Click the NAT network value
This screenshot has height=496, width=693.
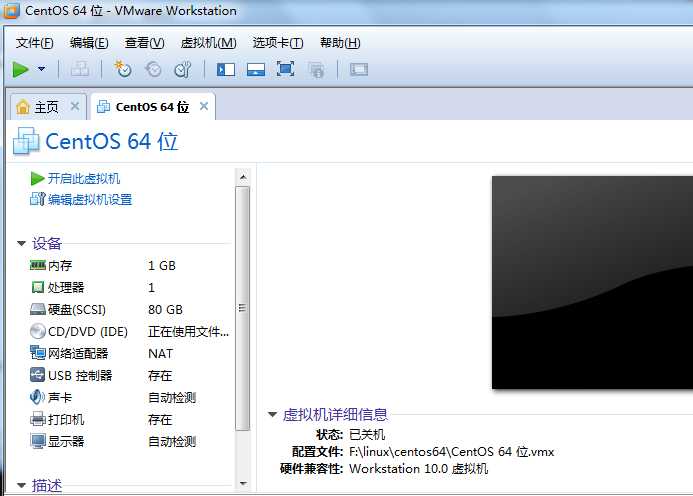click(x=160, y=354)
